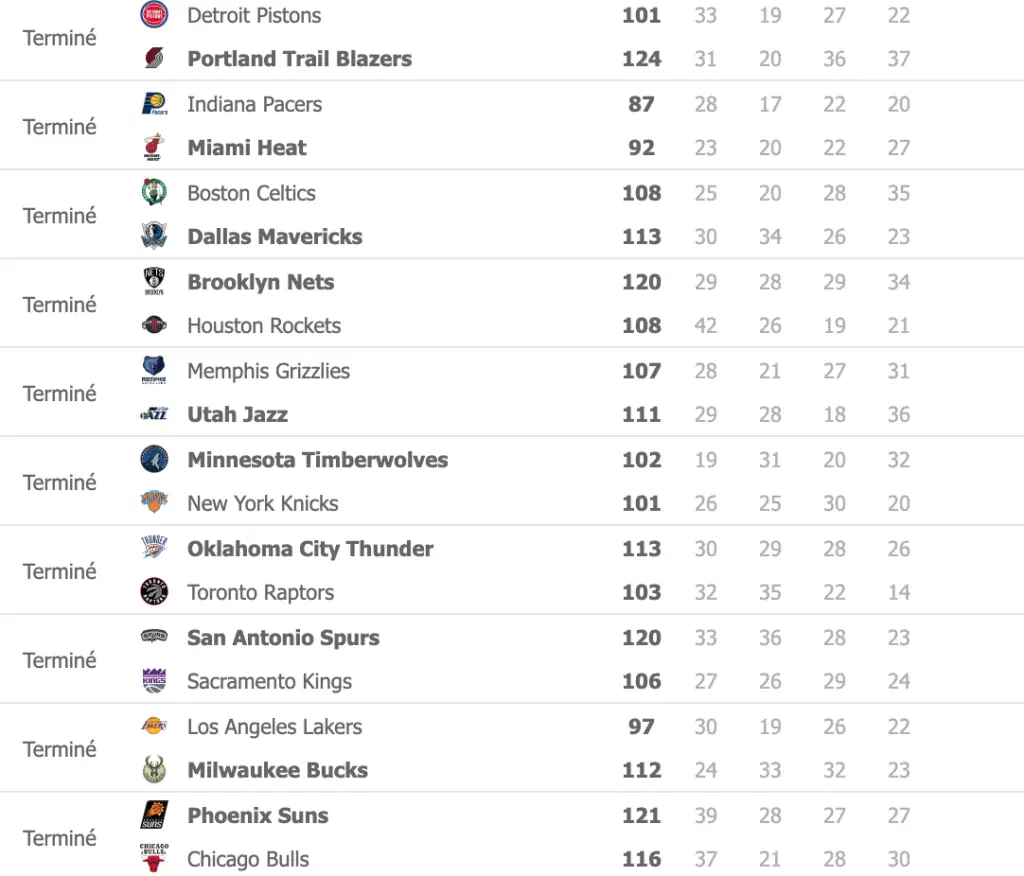The height and width of the screenshot is (876, 1024).
Task: Click the Detroit Pistons team logo
Action: (154, 15)
